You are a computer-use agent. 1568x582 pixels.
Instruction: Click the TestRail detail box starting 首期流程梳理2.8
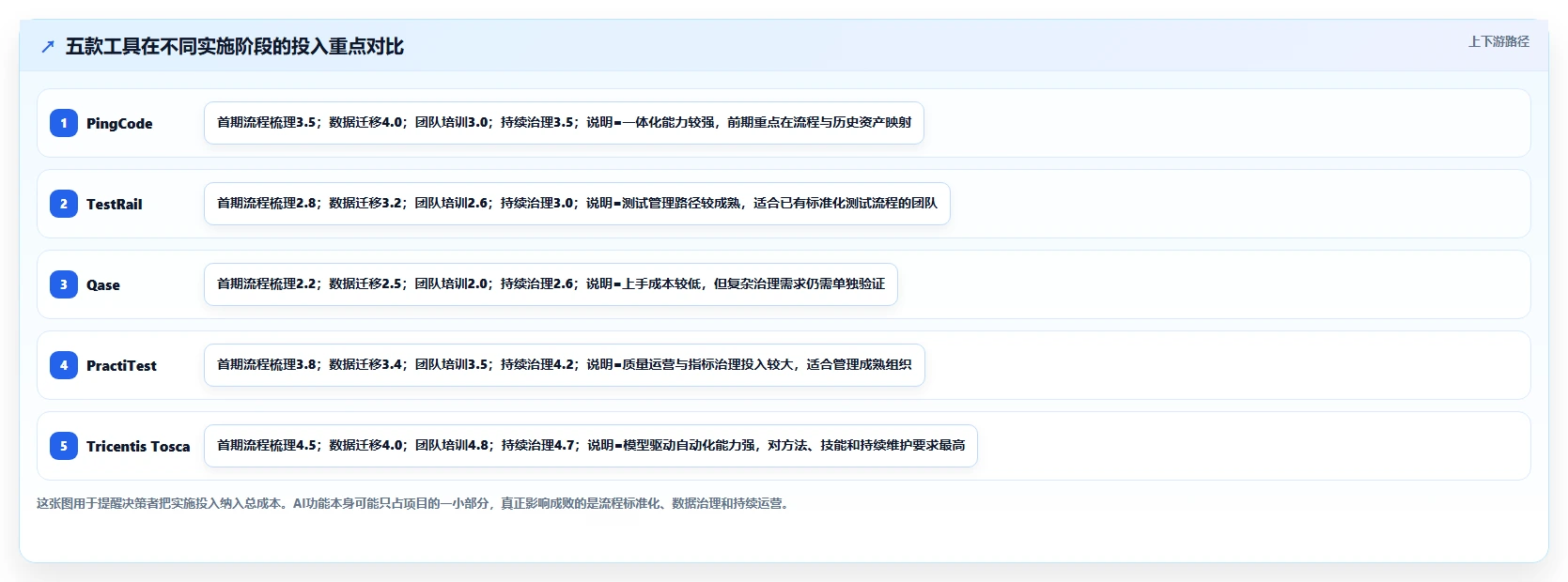point(577,204)
